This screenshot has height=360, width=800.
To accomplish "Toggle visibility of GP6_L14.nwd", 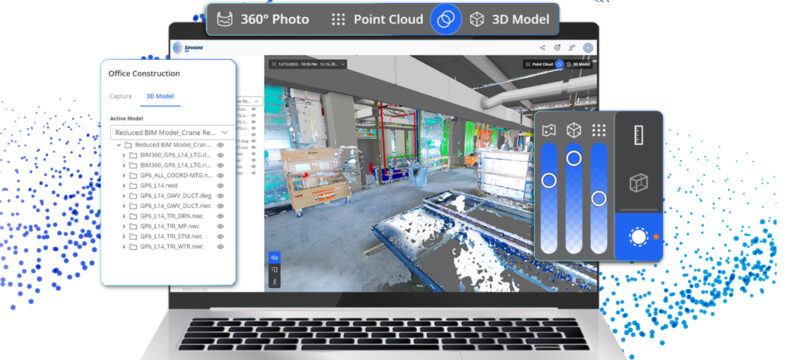I will tap(220, 186).
